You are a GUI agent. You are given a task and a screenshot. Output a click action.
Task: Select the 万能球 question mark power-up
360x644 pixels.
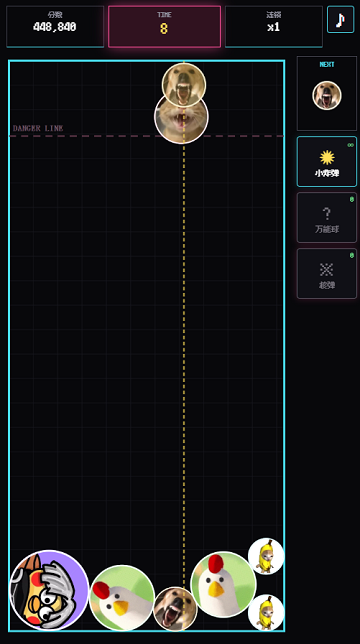[327, 218]
